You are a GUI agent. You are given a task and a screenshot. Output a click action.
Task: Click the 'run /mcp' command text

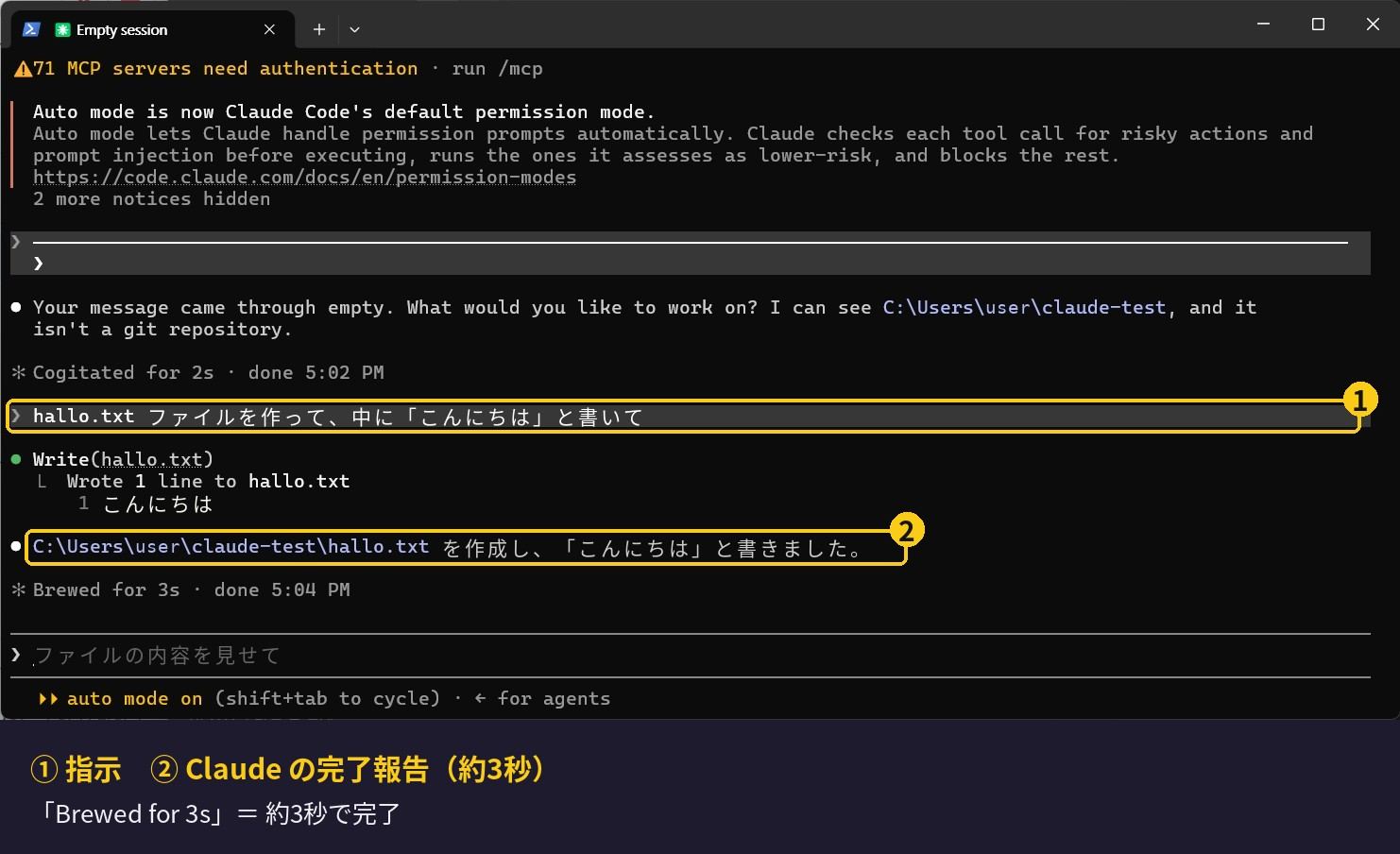[x=497, y=68]
